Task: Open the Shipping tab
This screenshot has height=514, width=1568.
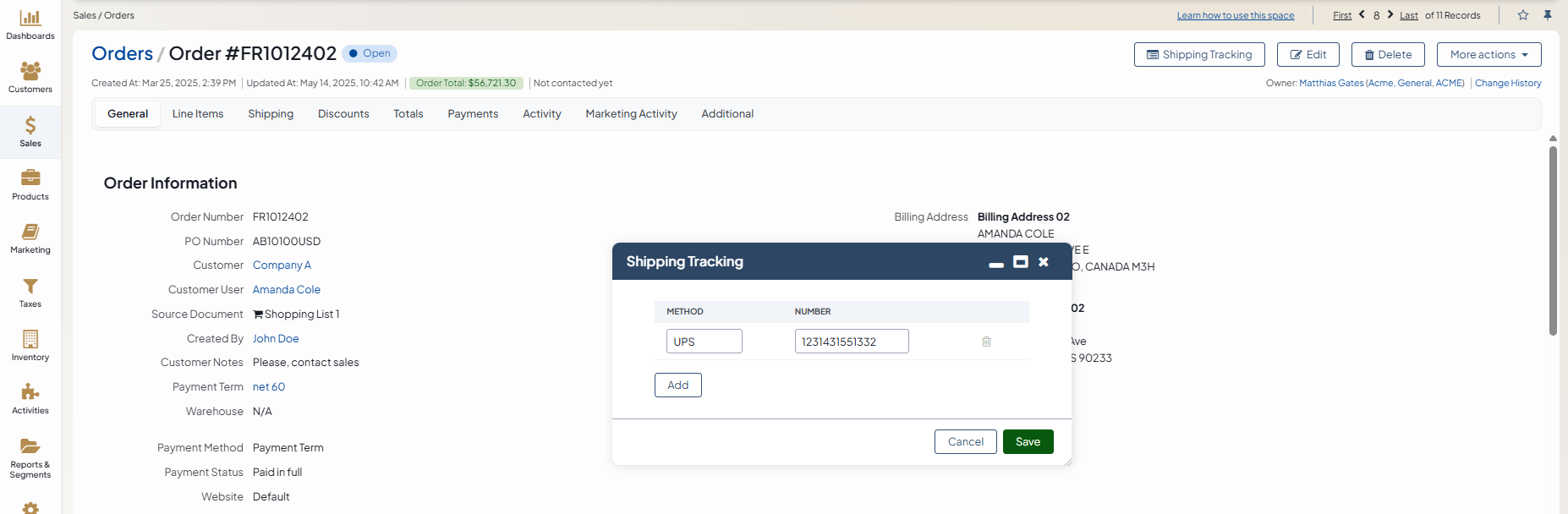Action: click(x=271, y=114)
